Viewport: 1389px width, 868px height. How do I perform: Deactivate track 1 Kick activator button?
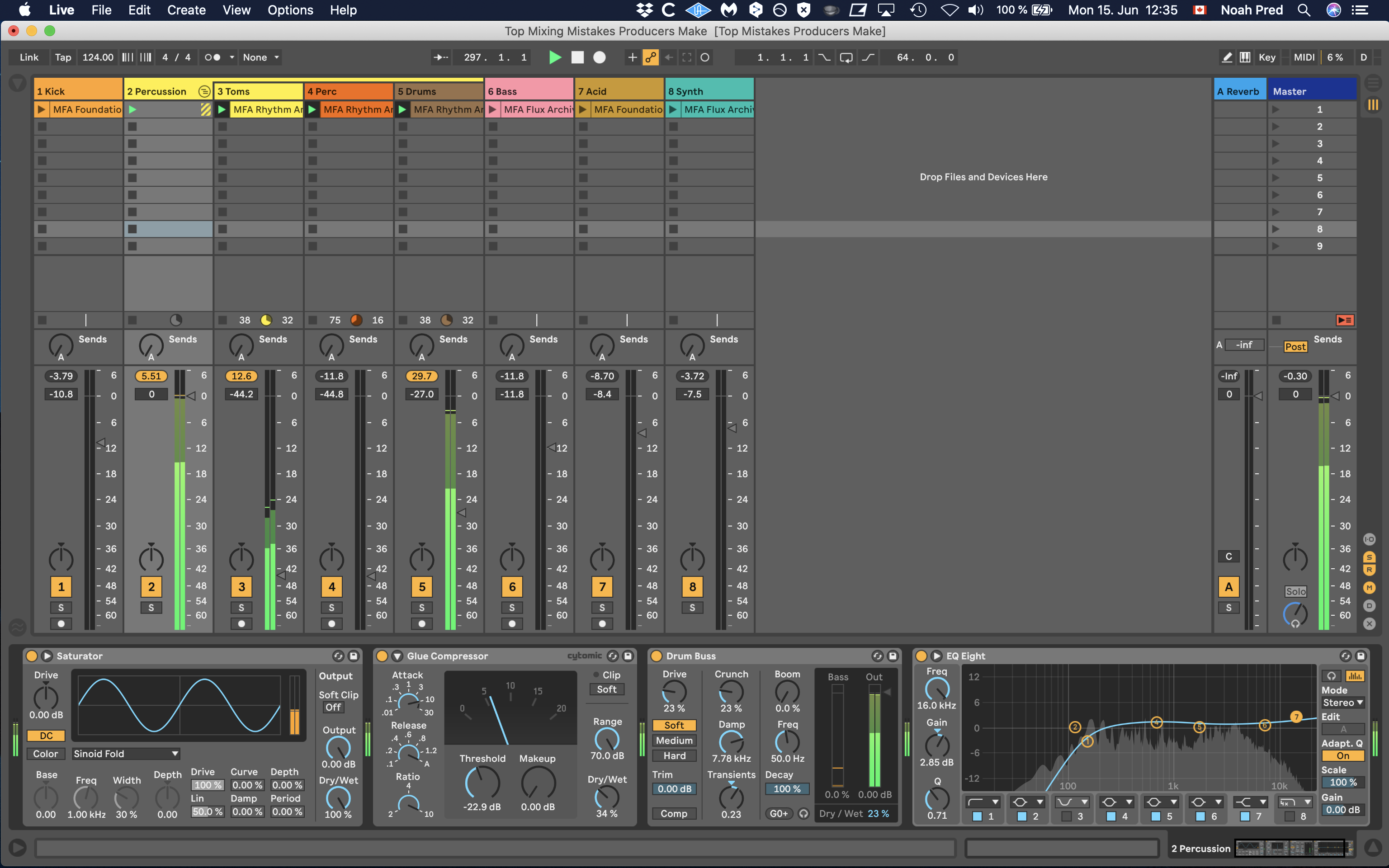click(x=61, y=587)
